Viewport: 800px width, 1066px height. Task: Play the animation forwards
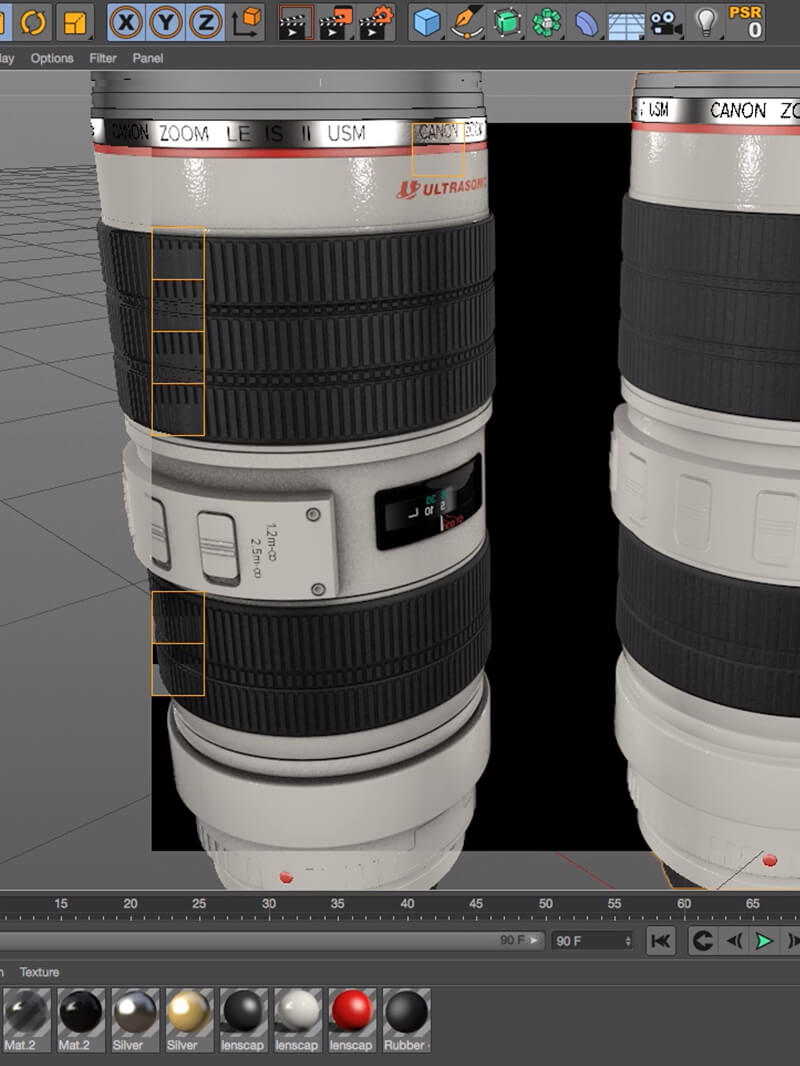(x=764, y=941)
